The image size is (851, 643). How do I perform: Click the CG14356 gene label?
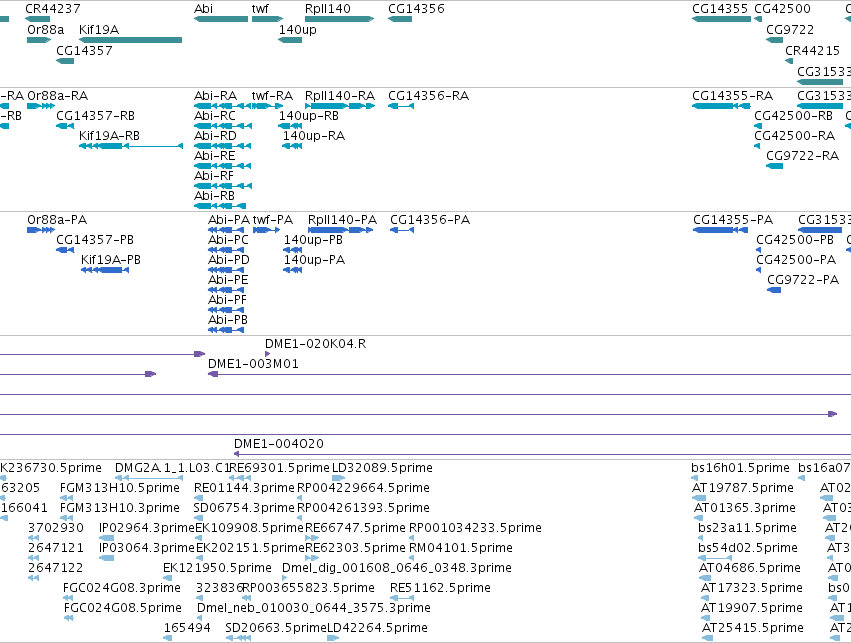click(416, 9)
